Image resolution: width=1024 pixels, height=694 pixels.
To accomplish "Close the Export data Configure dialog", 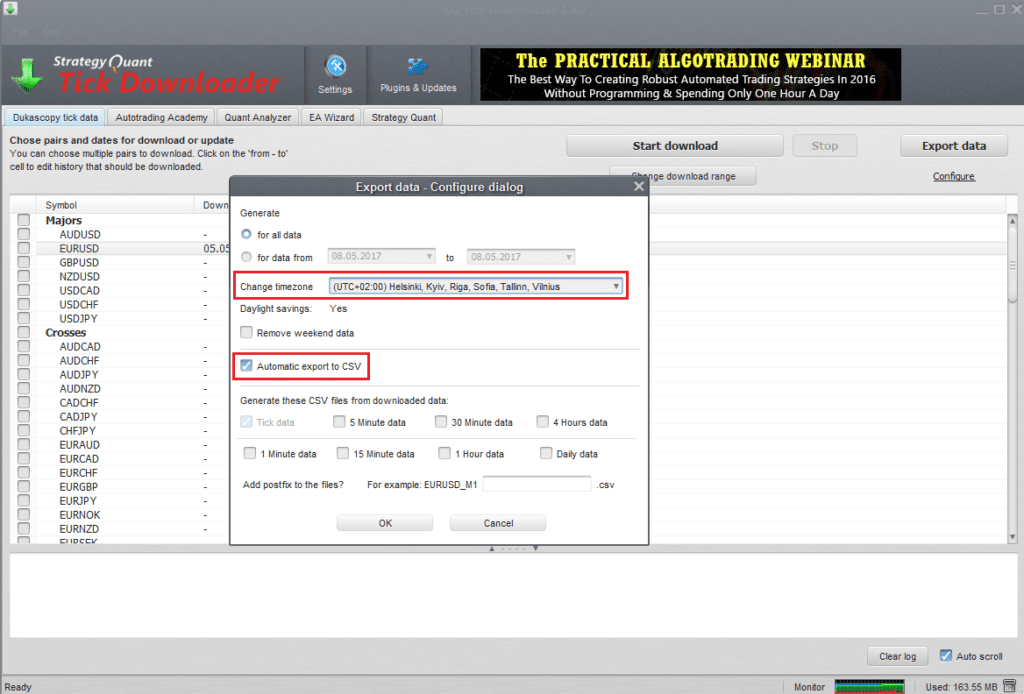I will 639,187.
